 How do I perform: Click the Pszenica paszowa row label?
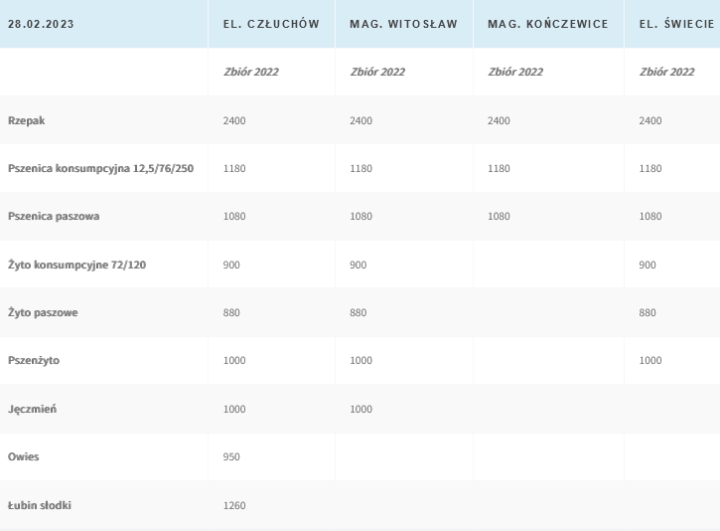coord(53,216)
